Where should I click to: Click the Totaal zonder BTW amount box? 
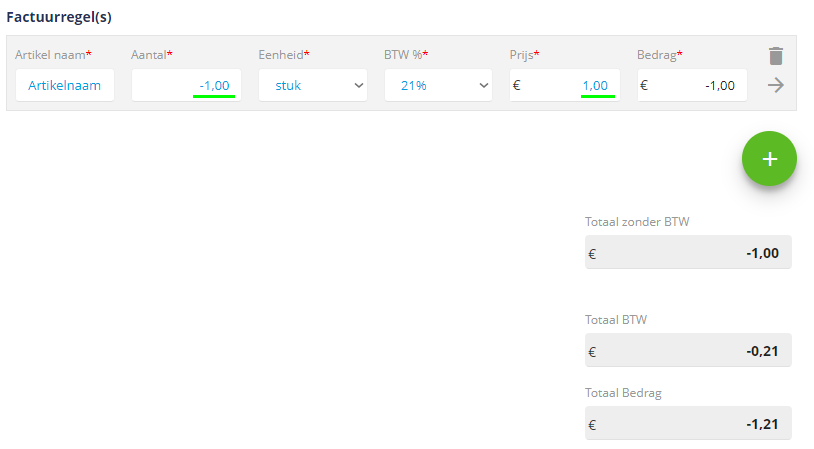(x=688, y=252)
